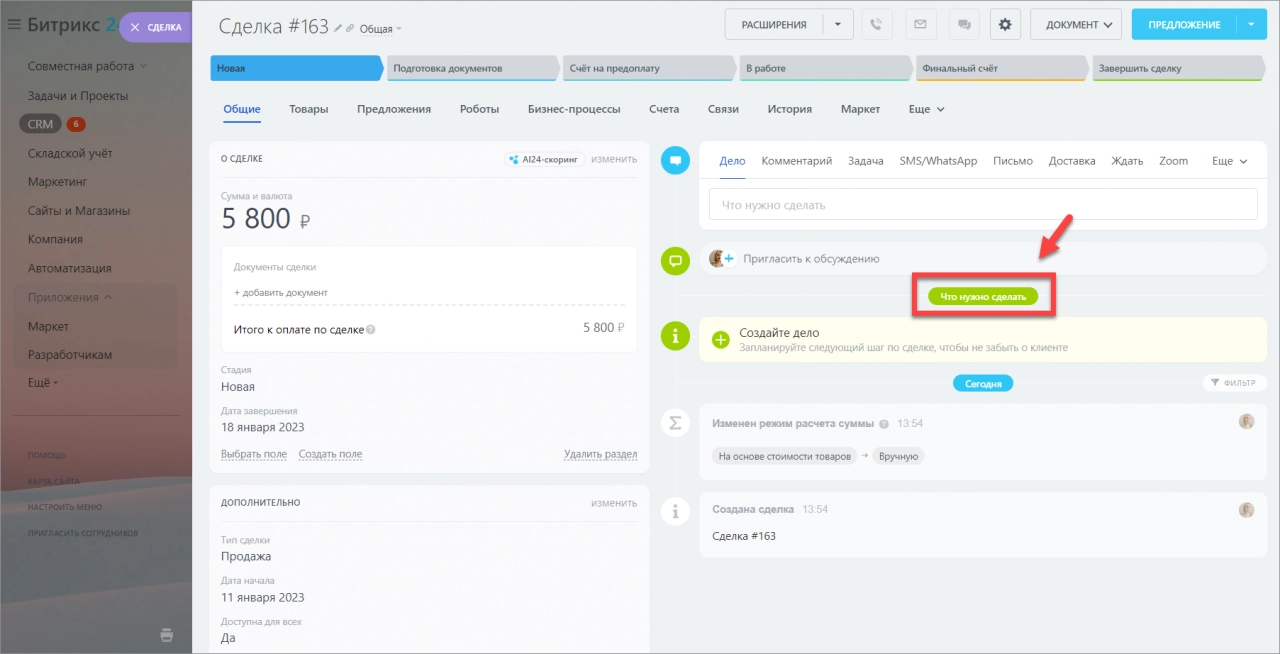The height and width of the screenshot is (654, 1280).
Task: Click the добавить документ link
Action: [x=281, y=292]
